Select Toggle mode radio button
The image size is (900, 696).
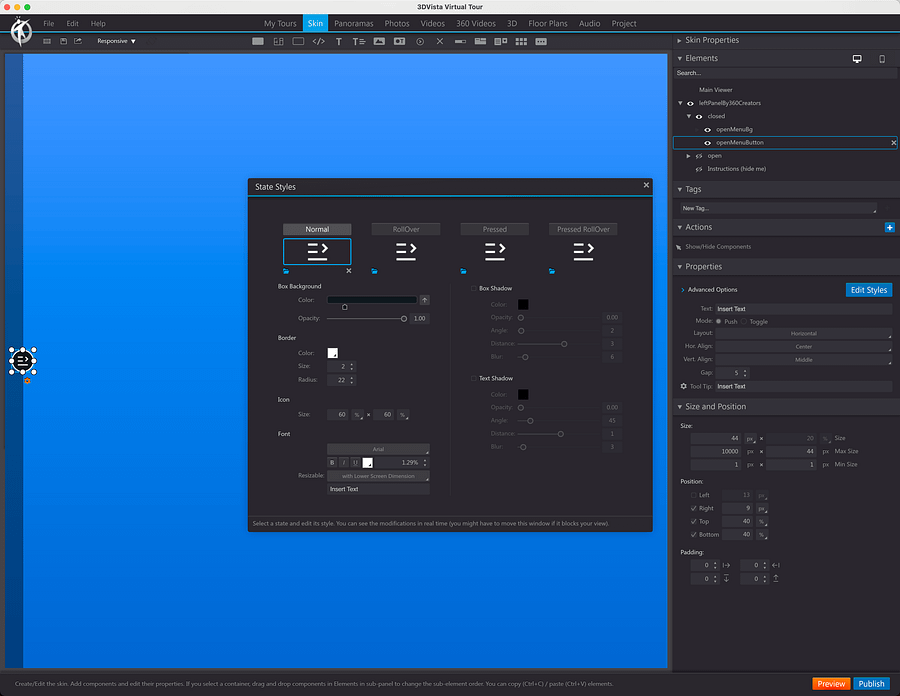(744, 321)
